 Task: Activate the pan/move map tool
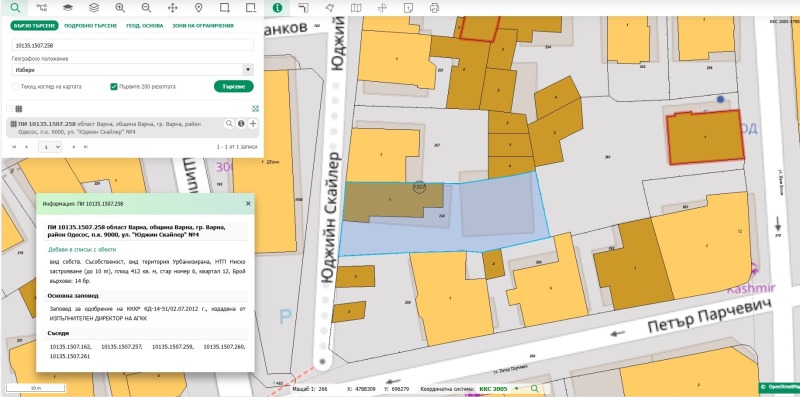click(x=172, y=8)
